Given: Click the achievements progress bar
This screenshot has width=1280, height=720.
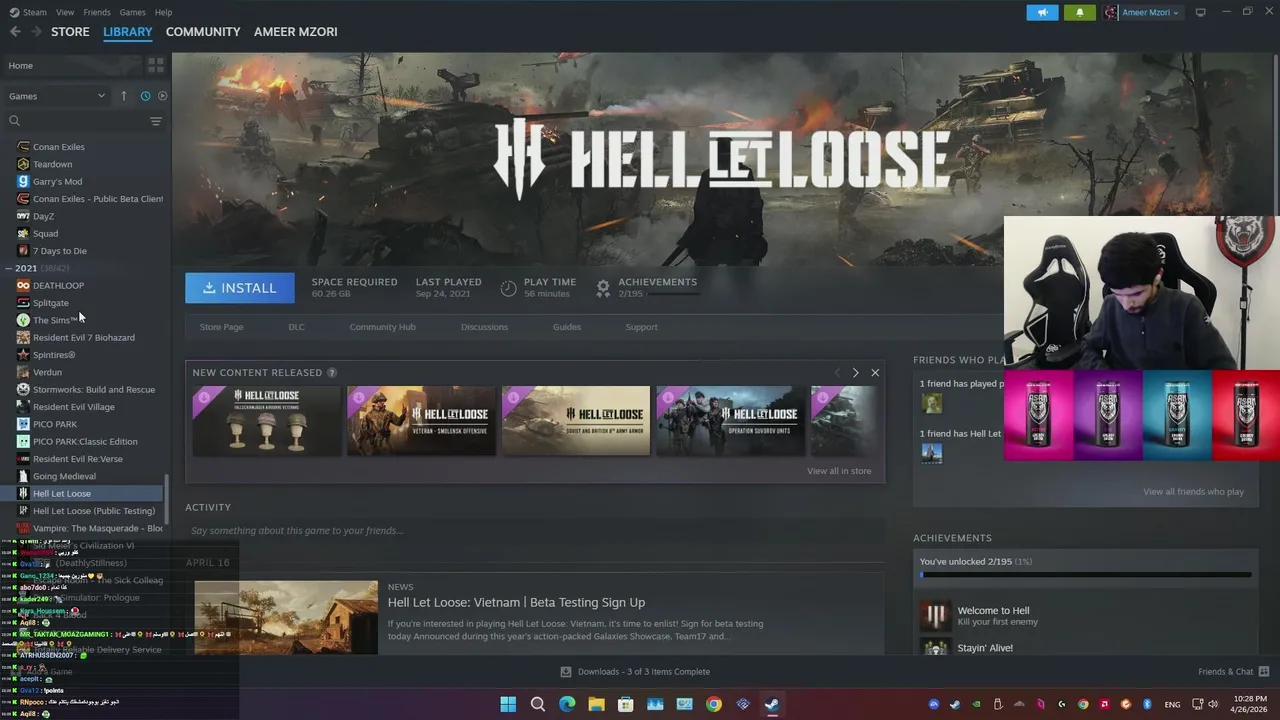Looking at the screenshot, I should [x=1086, y=576].
